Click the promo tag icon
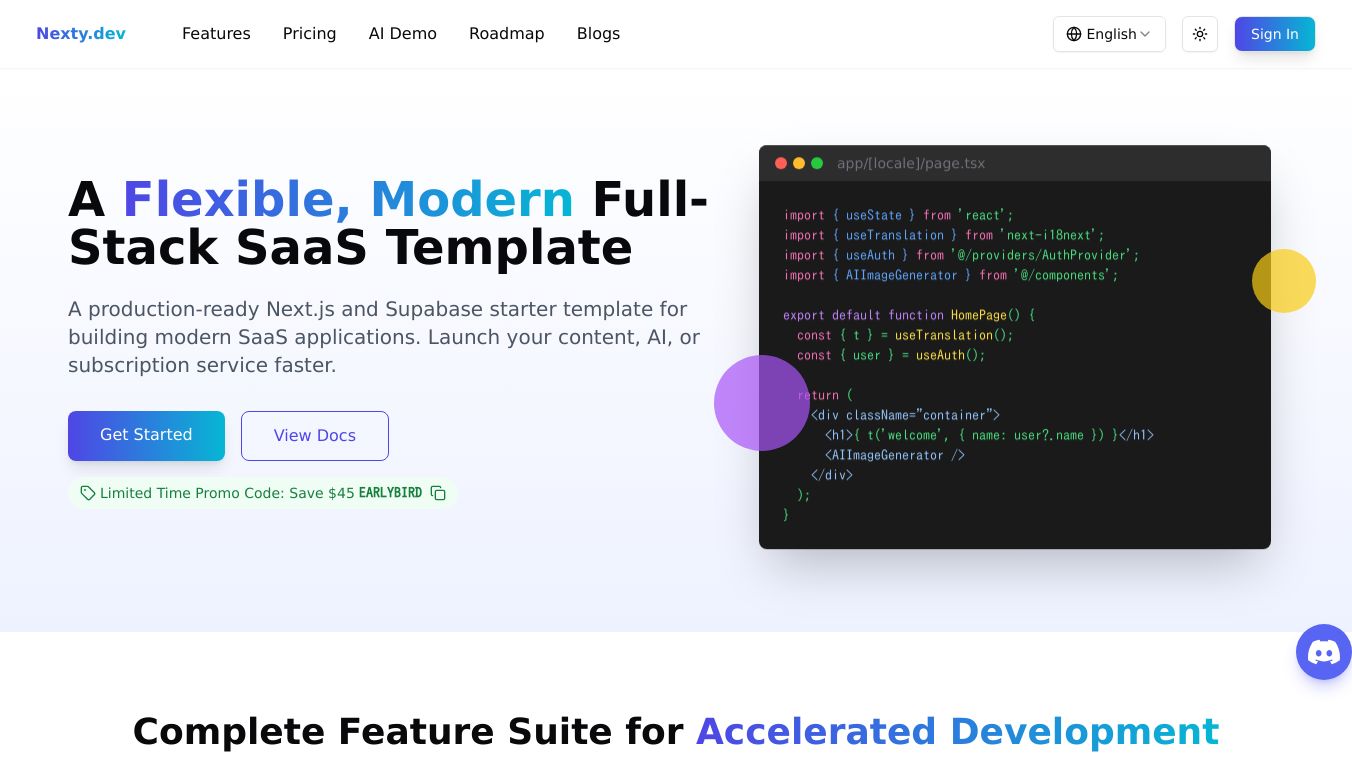Screen dimensions: 1352x760 88,493
